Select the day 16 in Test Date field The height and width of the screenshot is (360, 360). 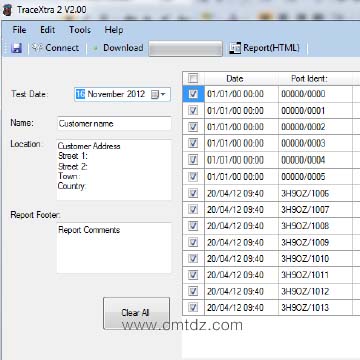click(80, 94)
